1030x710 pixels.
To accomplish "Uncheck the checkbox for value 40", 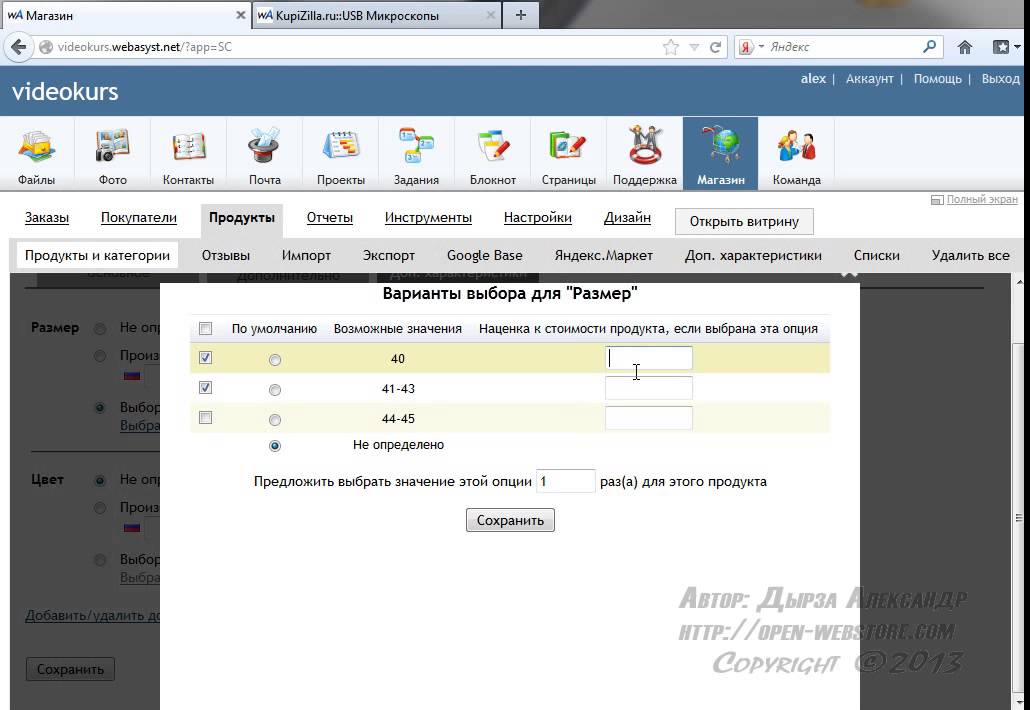I will click(x=206, y=357).
